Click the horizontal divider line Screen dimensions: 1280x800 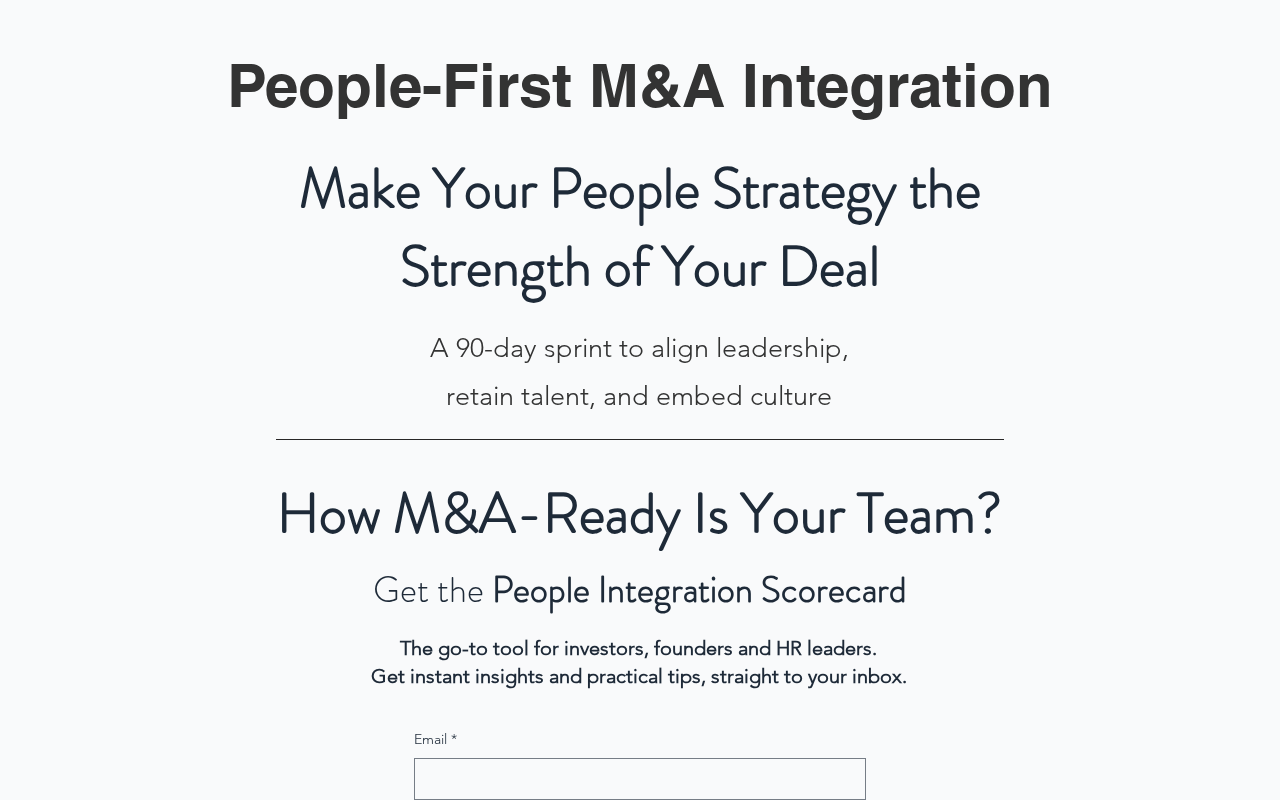(640, 439)
